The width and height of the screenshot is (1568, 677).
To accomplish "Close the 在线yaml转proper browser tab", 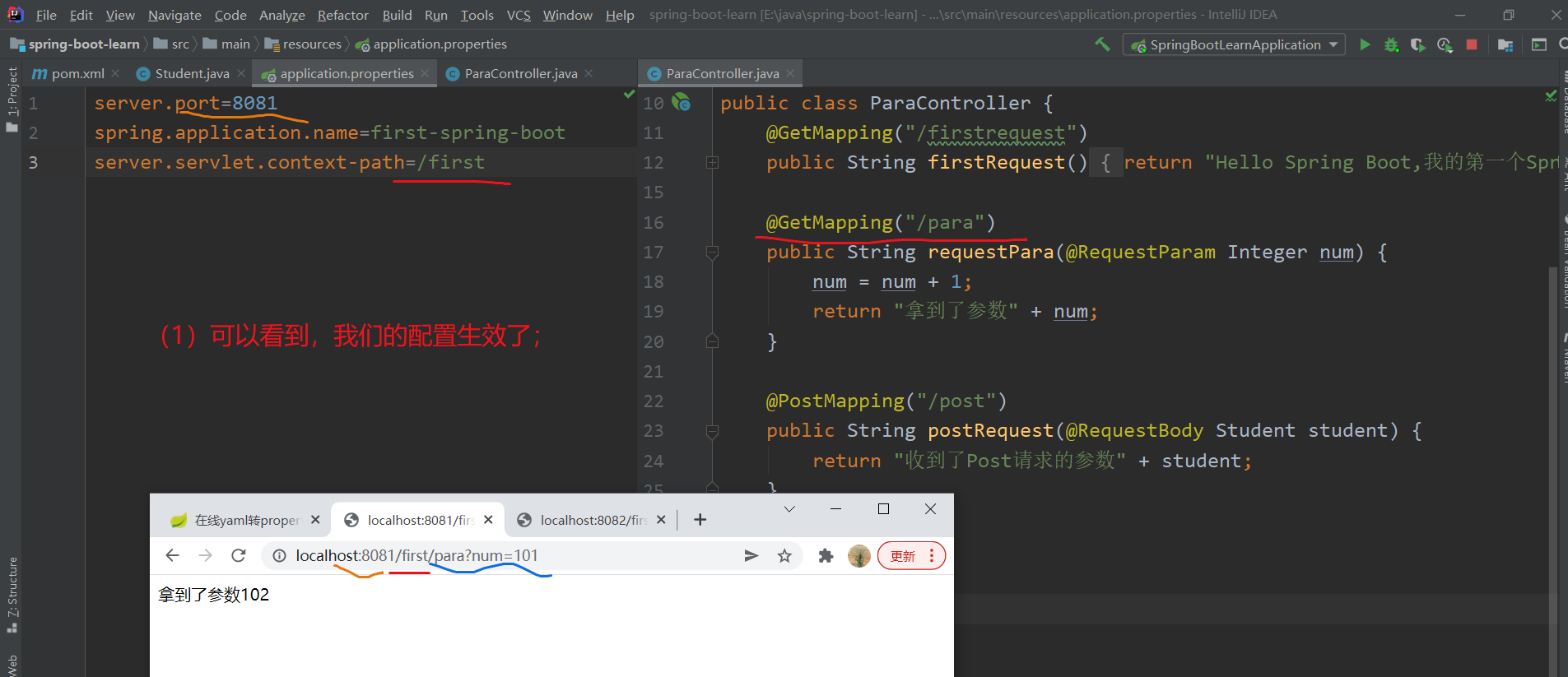I will click(315, 520).
